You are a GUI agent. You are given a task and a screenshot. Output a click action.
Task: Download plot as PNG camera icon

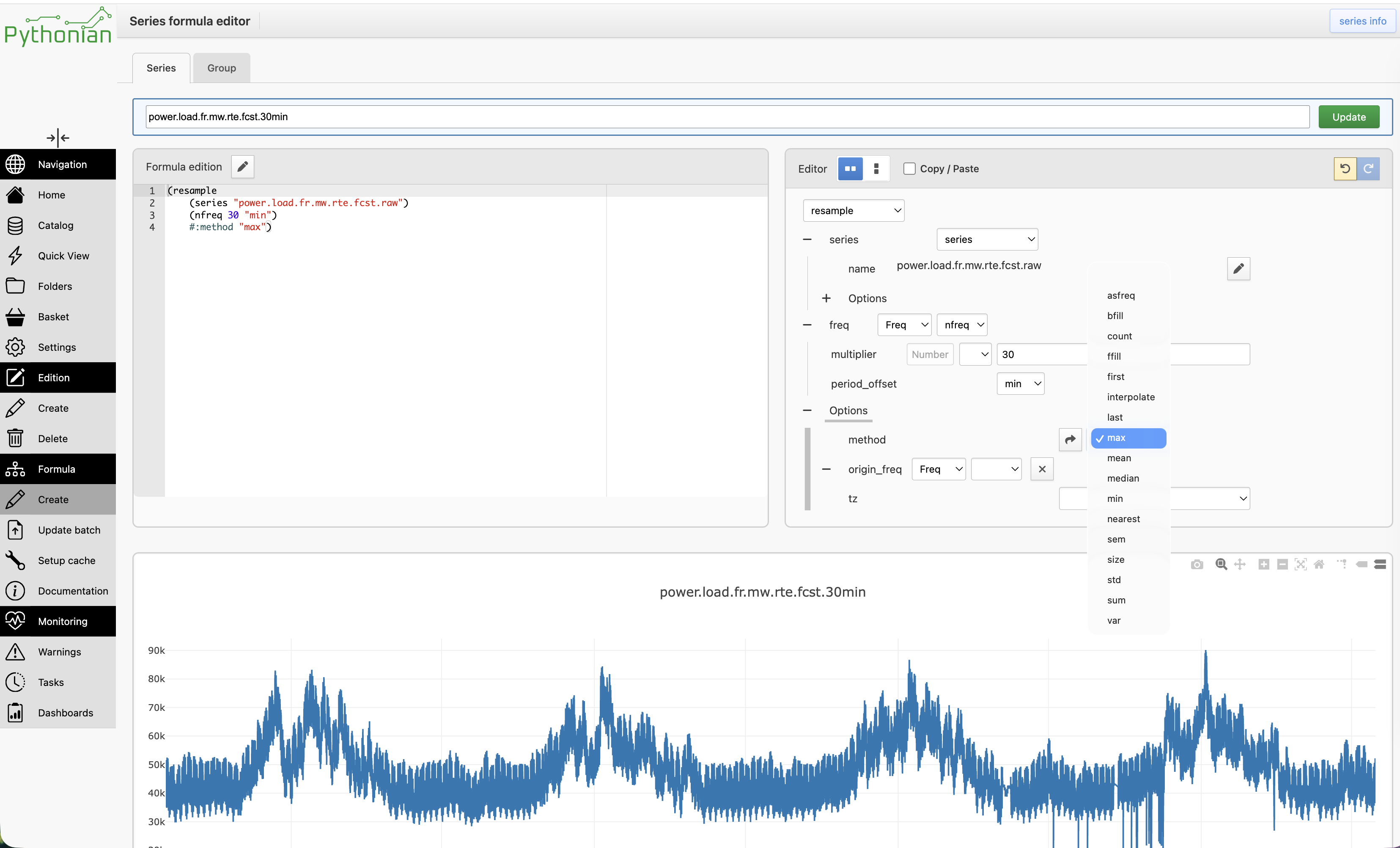pos(1197,564)
